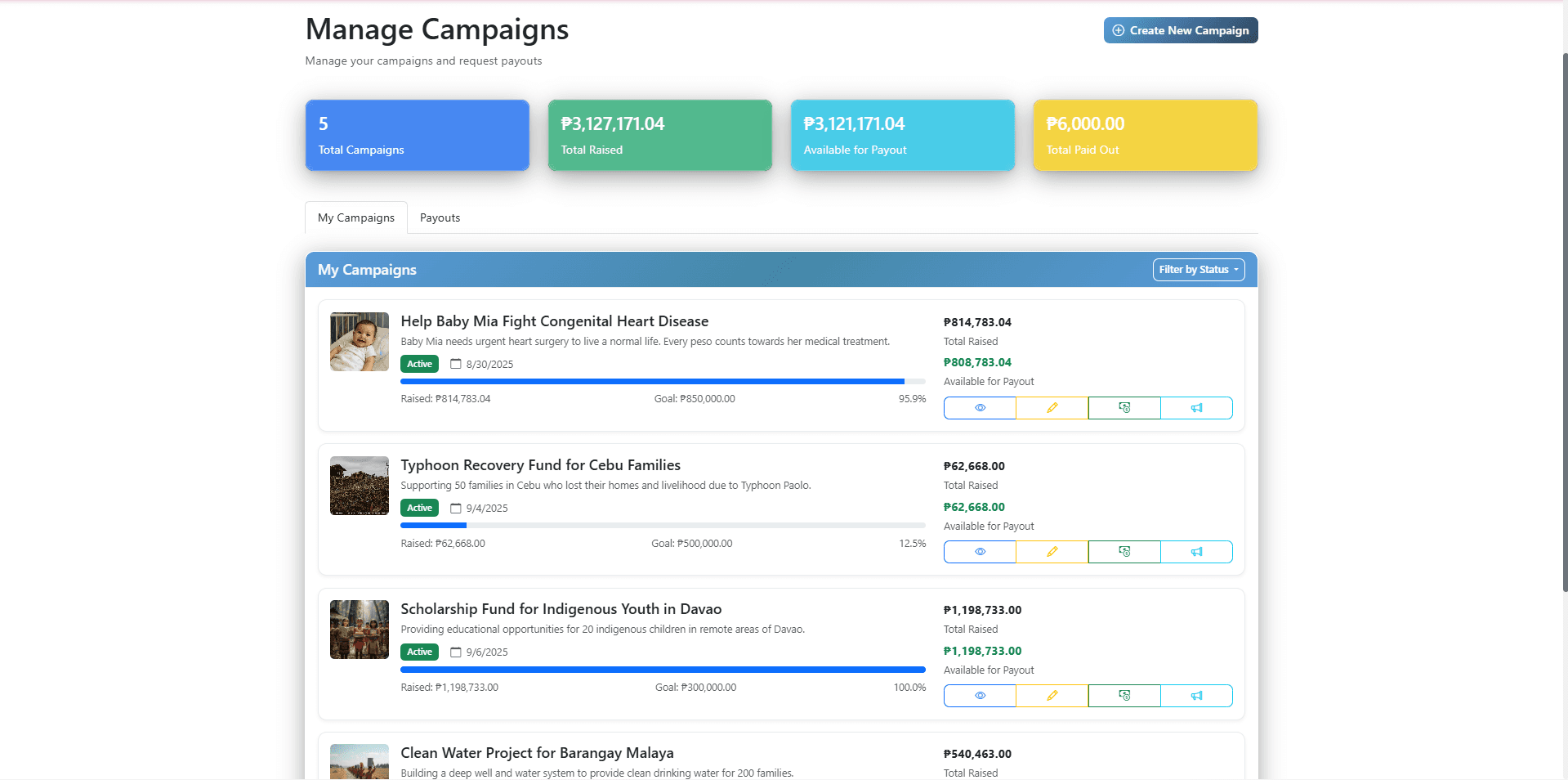Click the Scholarship Fund thumbnail image
The width and height of the screenshot is (1568, 780).
pyautogui.click(x=360, y=630)
